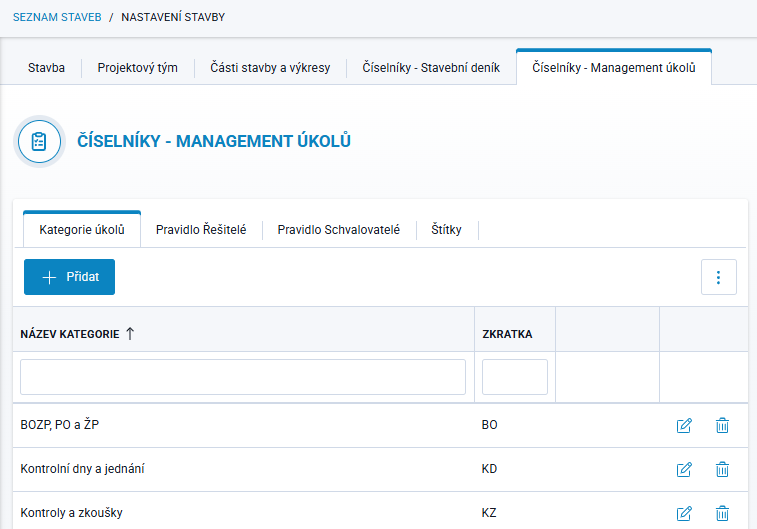Viewport: 757px width, 529px height.
Task: Focus the Zkratka filter field
Action: tap(515, 377)
